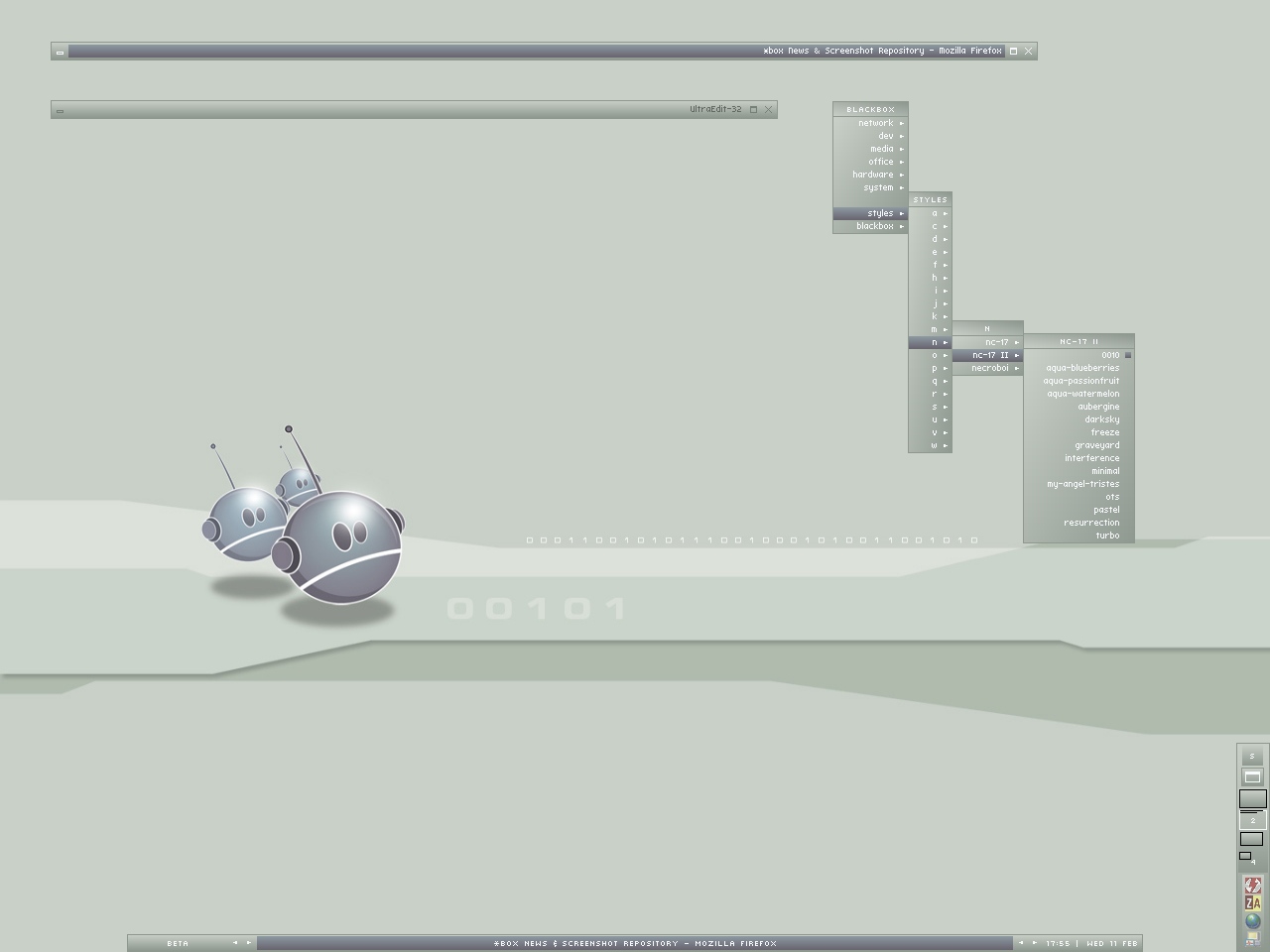Image resolution: width=1270 pixels, height=952 pixels.
Task: Click the red arrows tray icon
Action: (x=1252, y=886)
